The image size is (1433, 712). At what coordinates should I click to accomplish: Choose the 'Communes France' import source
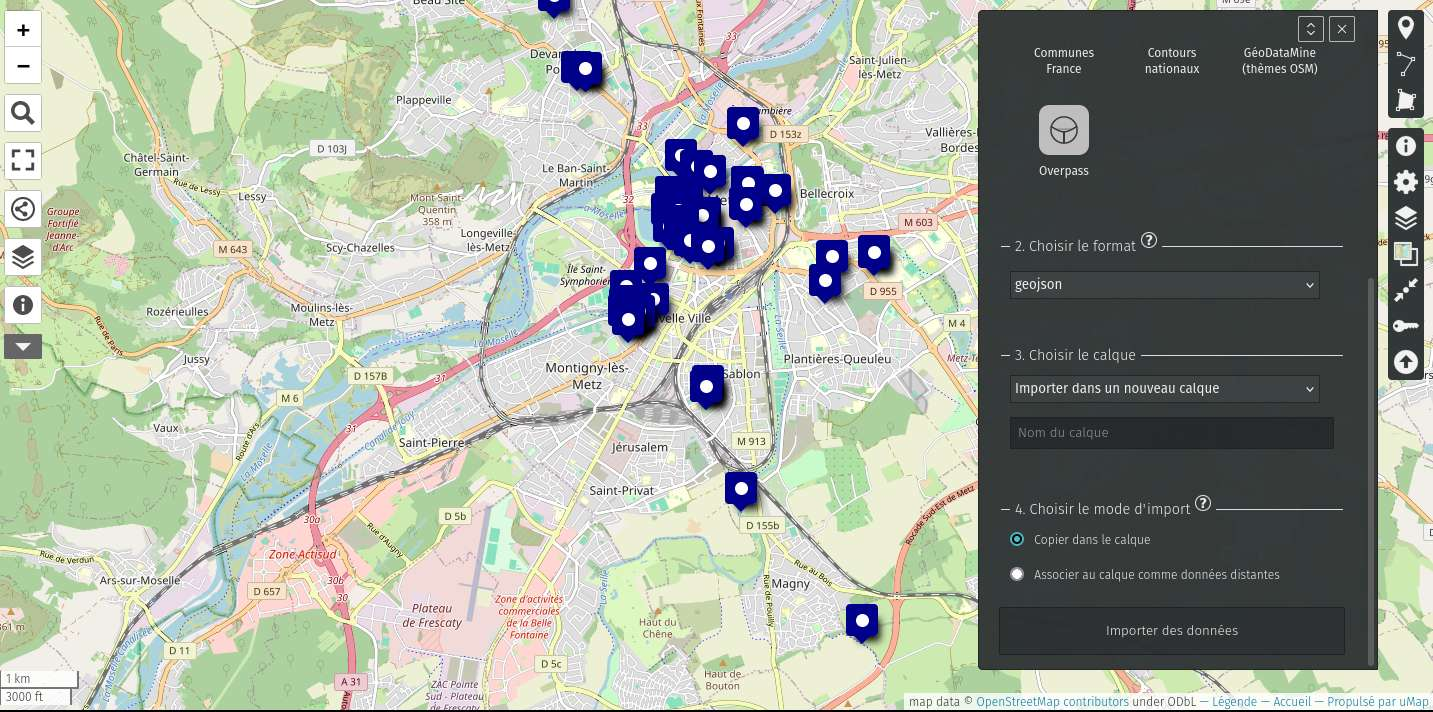[1063, 61]
